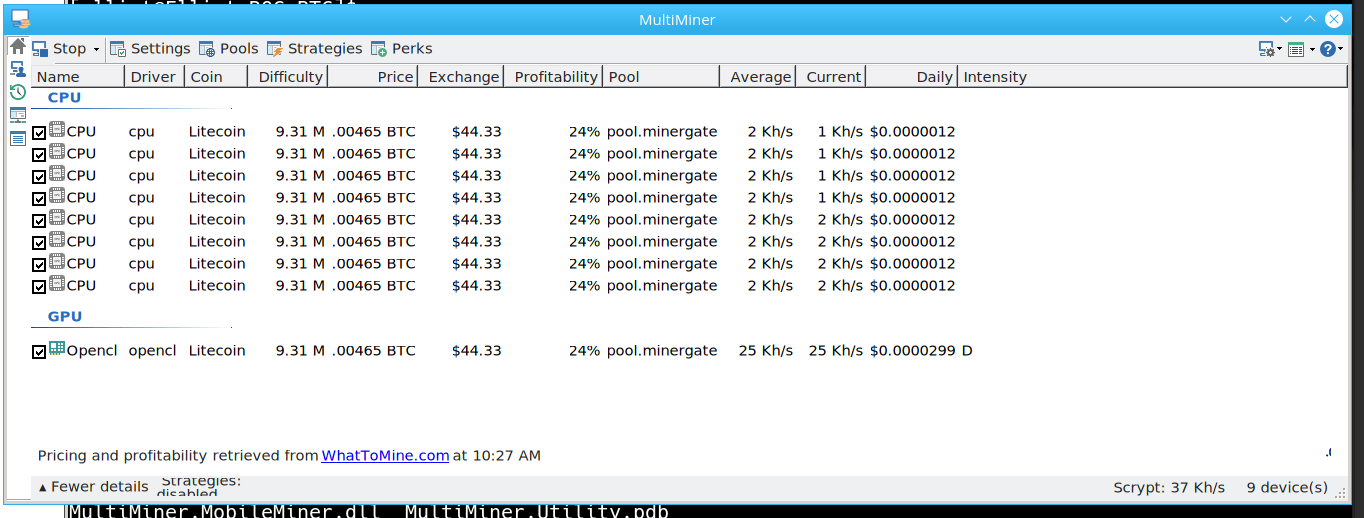The image size is (1364, 518).
Task: Click the Perks plus icon
Action: click(379, 49)
